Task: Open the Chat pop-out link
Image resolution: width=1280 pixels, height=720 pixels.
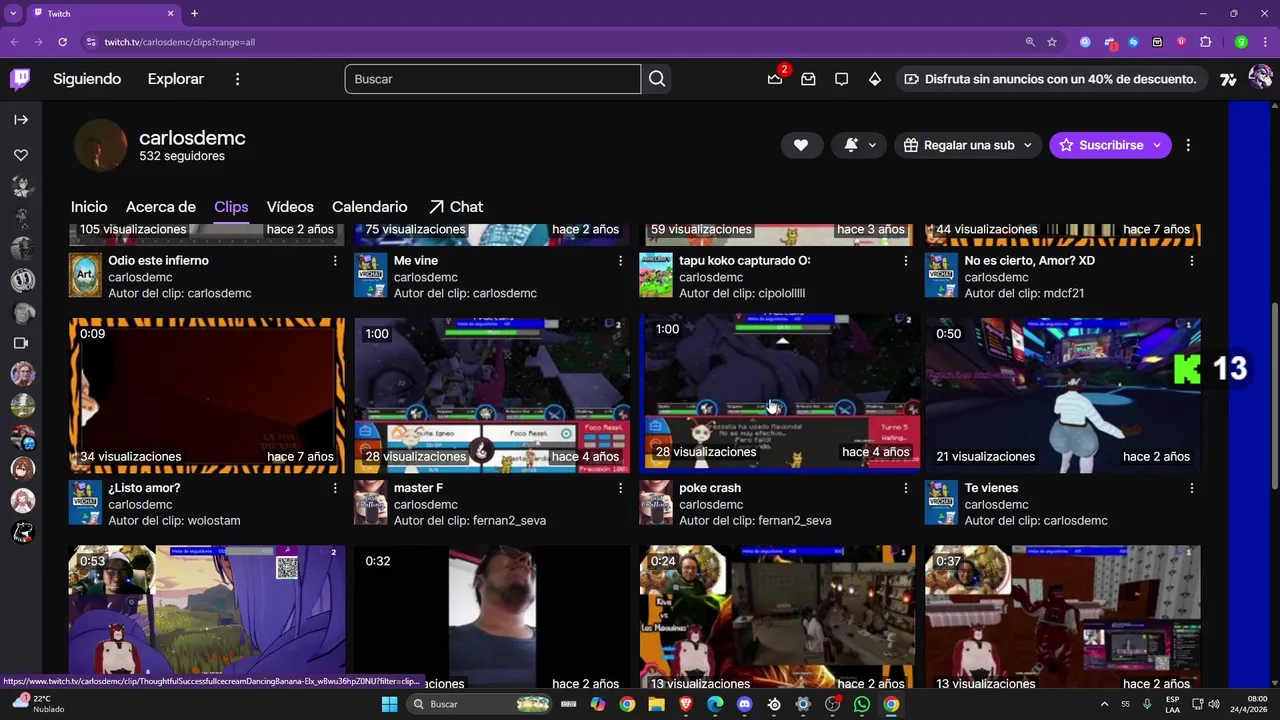Action: pyautogui.click(x=456, y=207)
